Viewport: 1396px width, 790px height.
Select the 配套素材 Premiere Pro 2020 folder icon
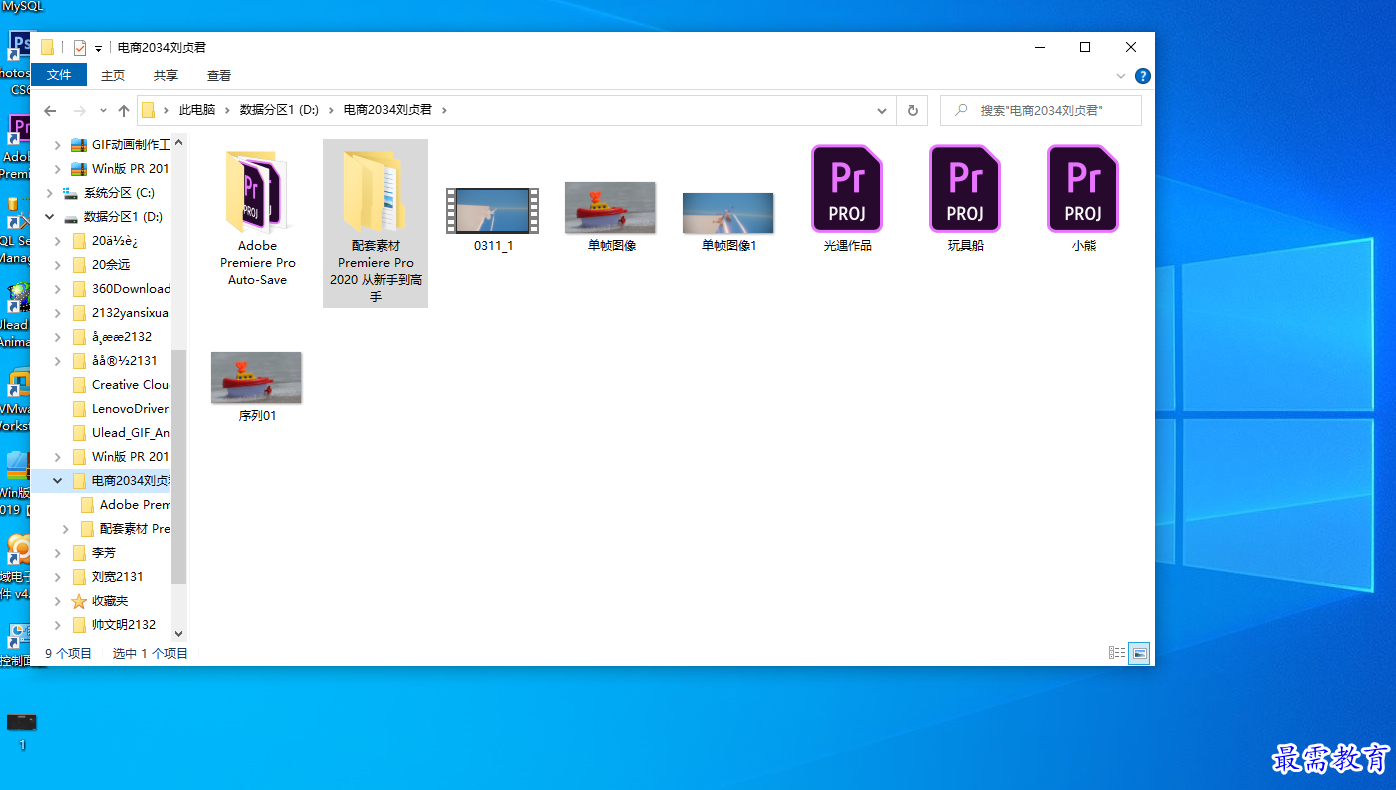(x=375, y=192)
